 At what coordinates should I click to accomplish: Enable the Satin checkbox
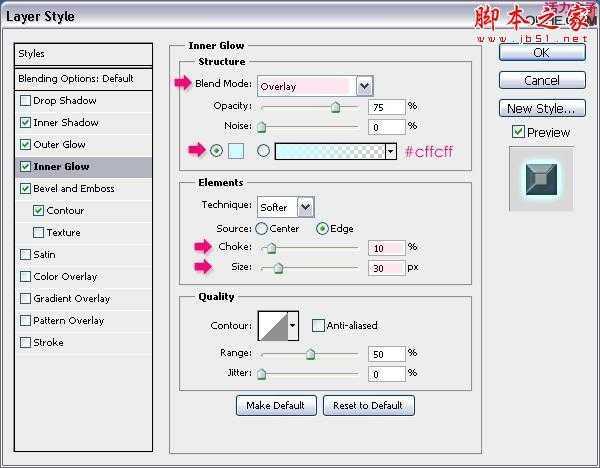25,254
